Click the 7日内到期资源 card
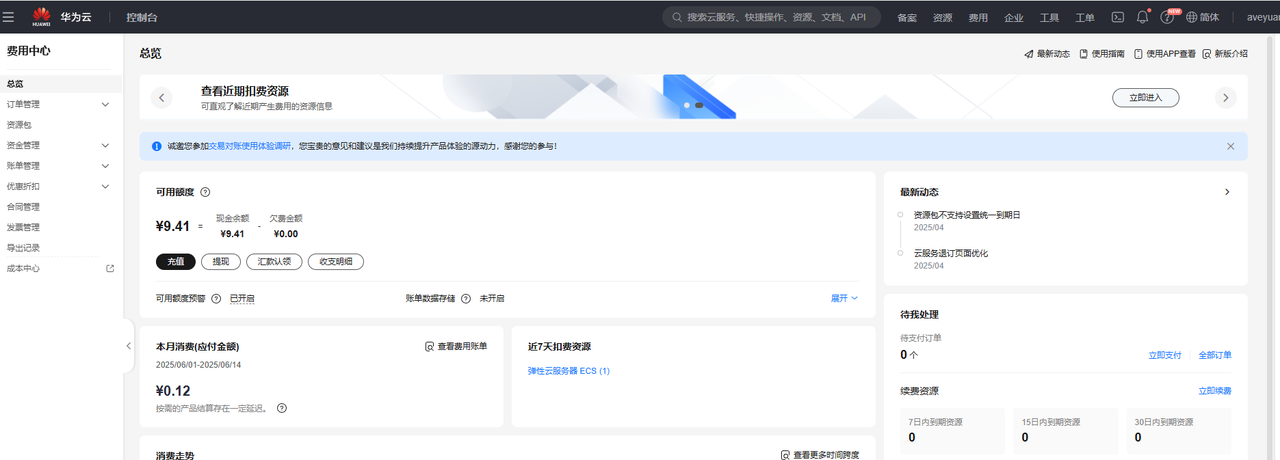This screenshot has height=460, width=1280. click(952, 431)
